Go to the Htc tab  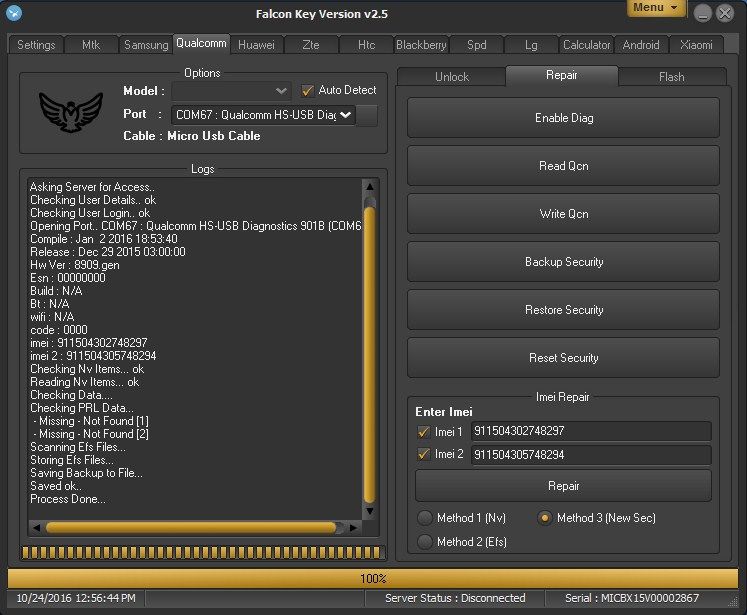tap(366, 45)
